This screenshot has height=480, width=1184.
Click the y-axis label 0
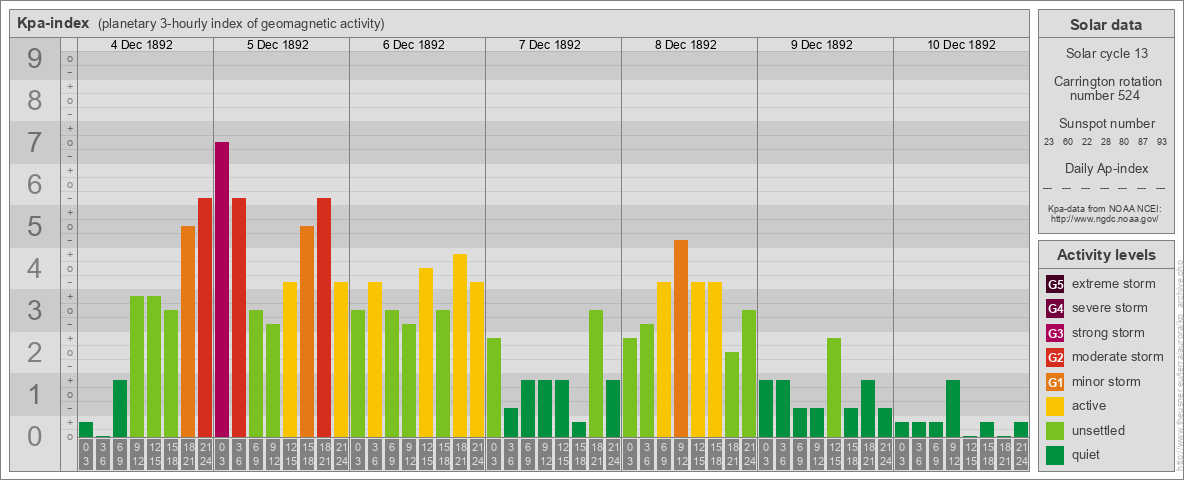(35, 436)
